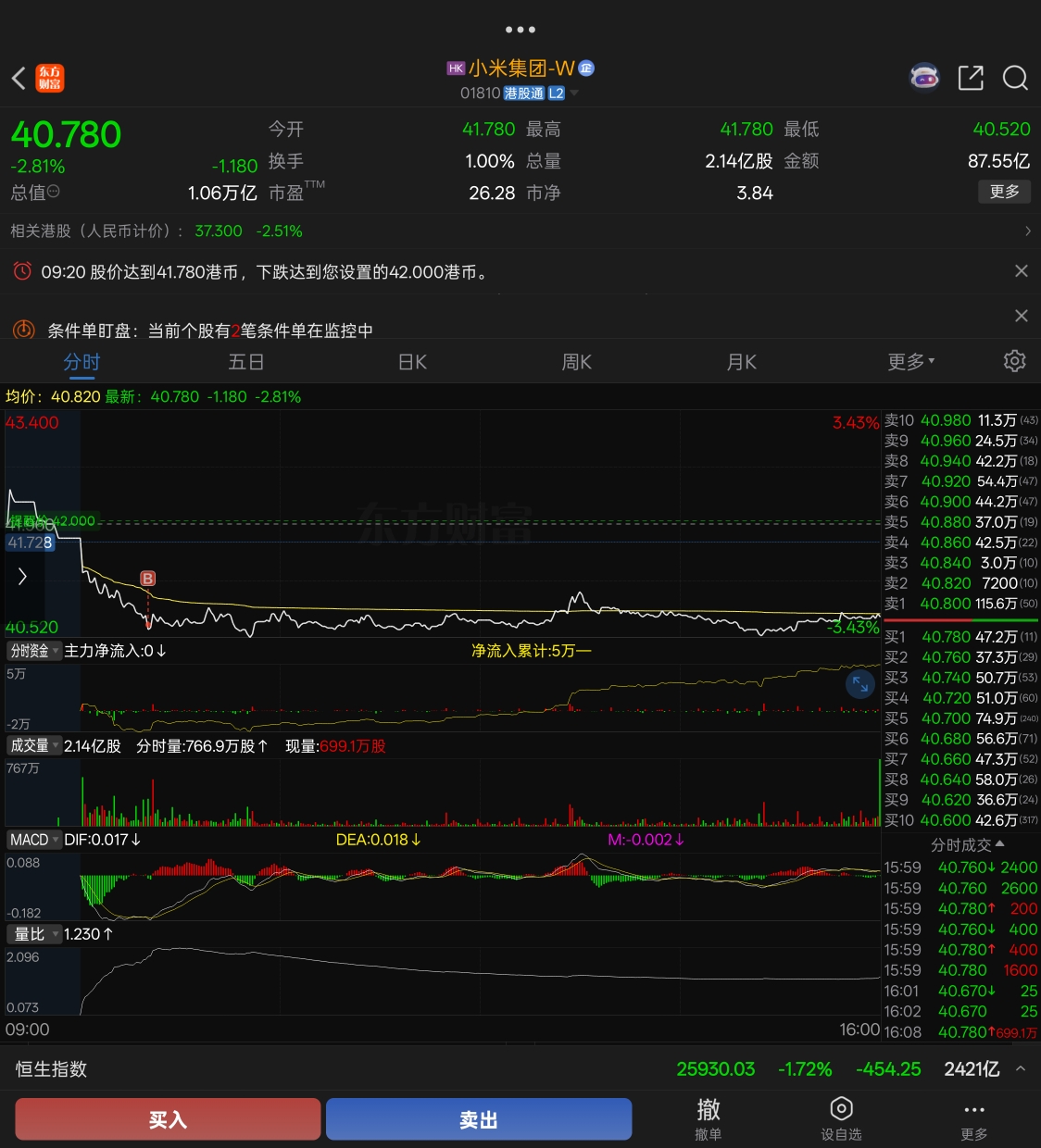Switch to the 分时 tab
This screenshot has height=1148, width=1041.
tap(82, 362)
